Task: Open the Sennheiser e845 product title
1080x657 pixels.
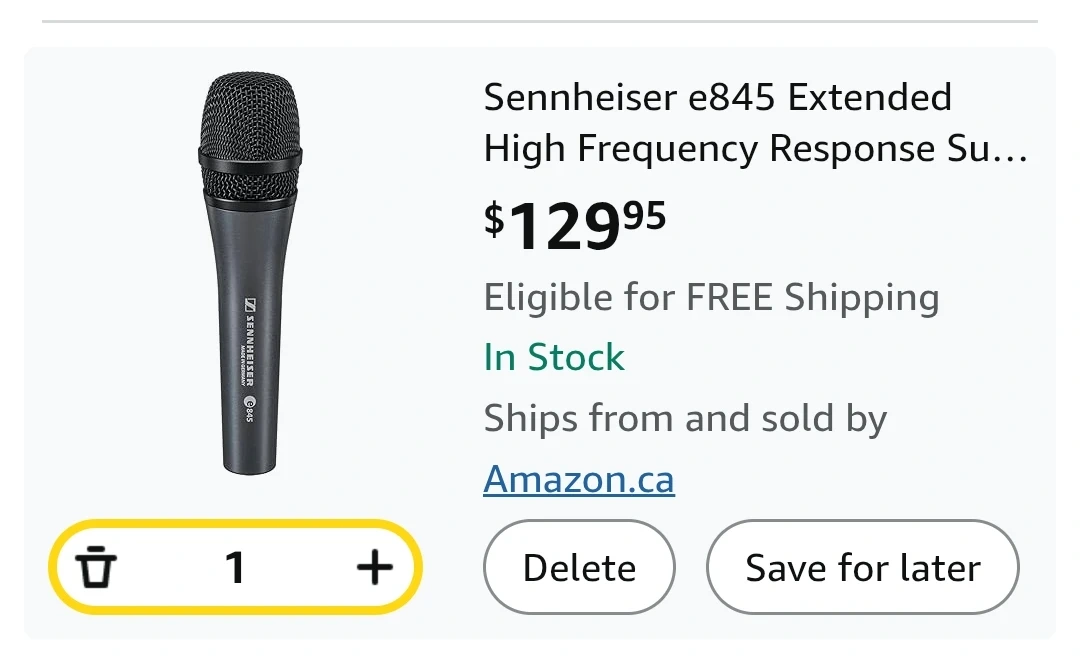Action: tap(755, 123)
